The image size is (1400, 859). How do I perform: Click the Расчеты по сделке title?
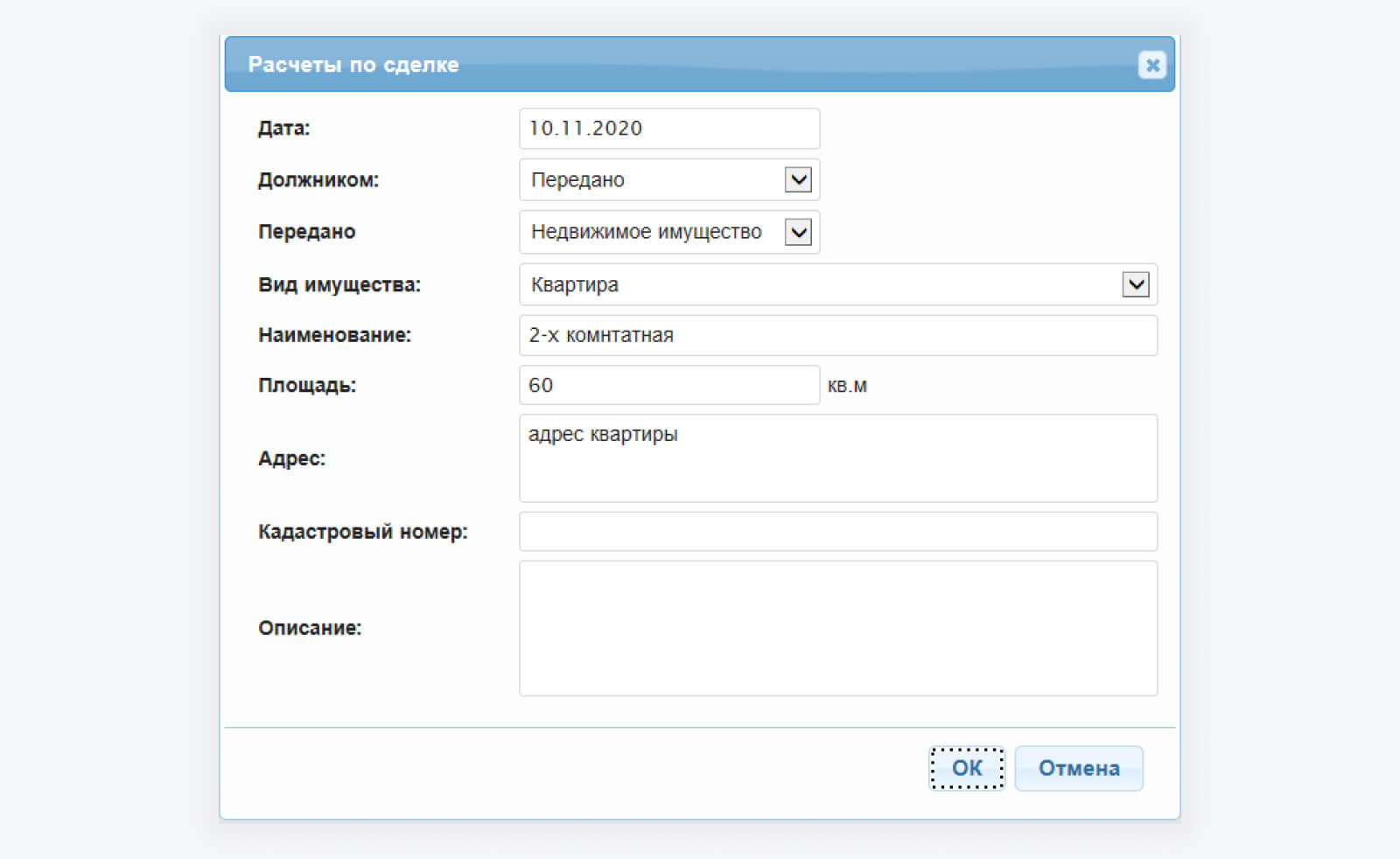[x=353, y=65]
